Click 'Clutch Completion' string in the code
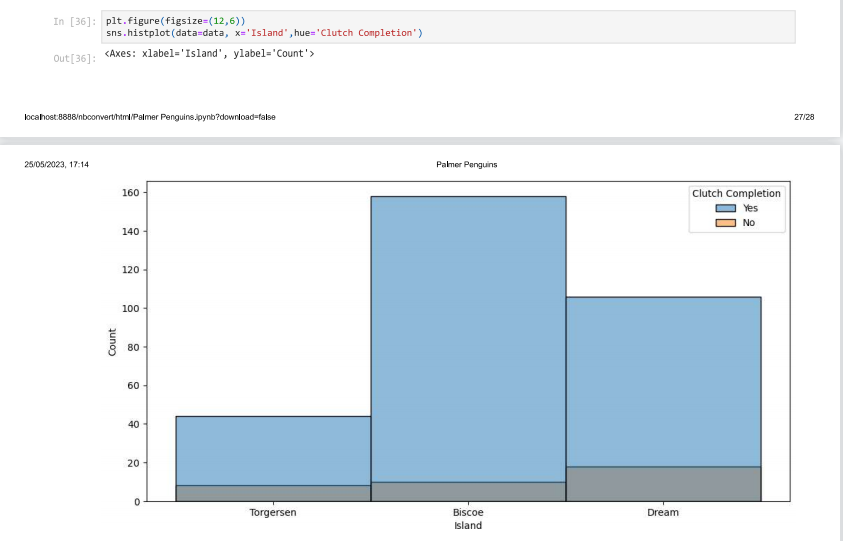Viewport: 843px width, 541px height. tap(367, 33)
